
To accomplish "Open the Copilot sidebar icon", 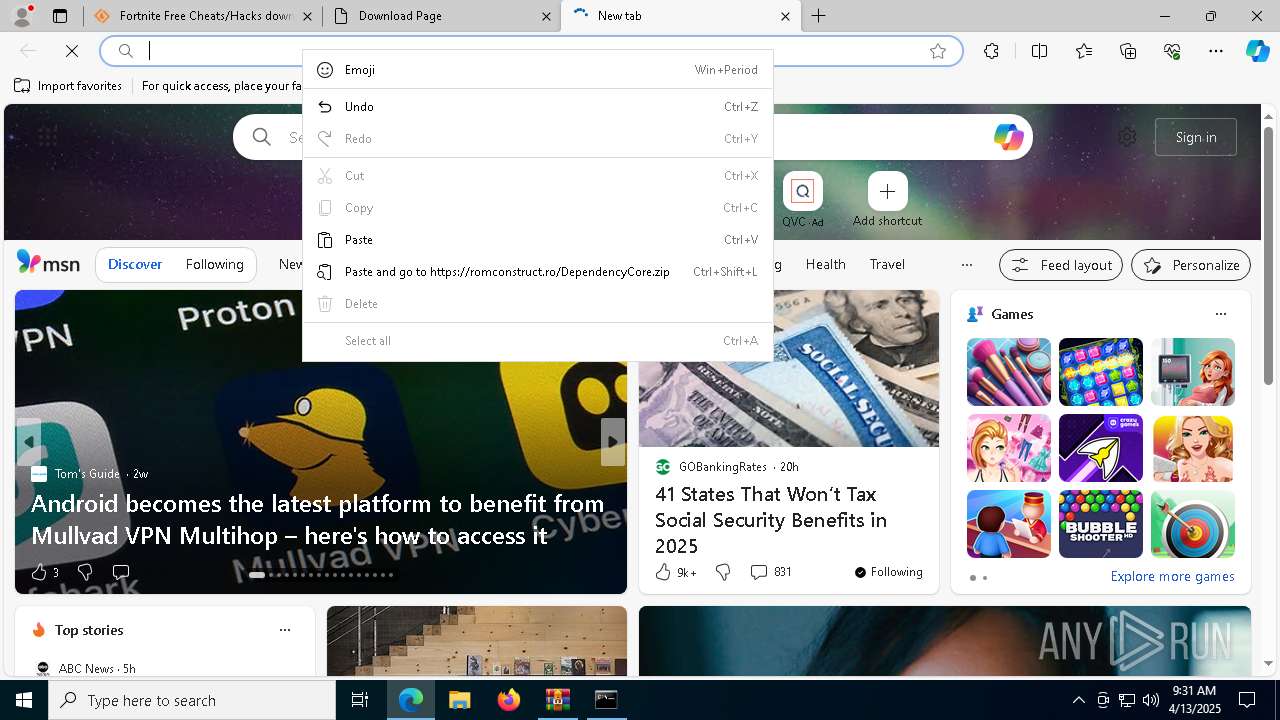I will click(x=1257, y=51).
